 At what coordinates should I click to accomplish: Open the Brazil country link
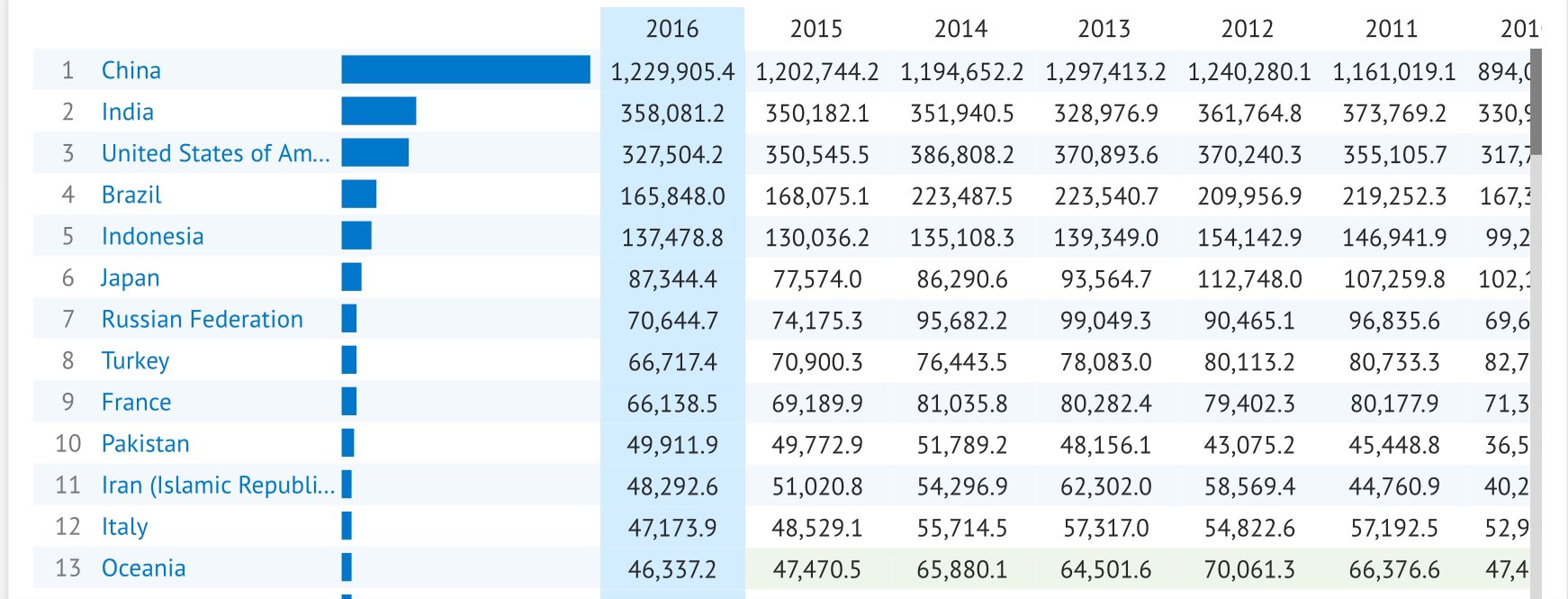point(131,195)
